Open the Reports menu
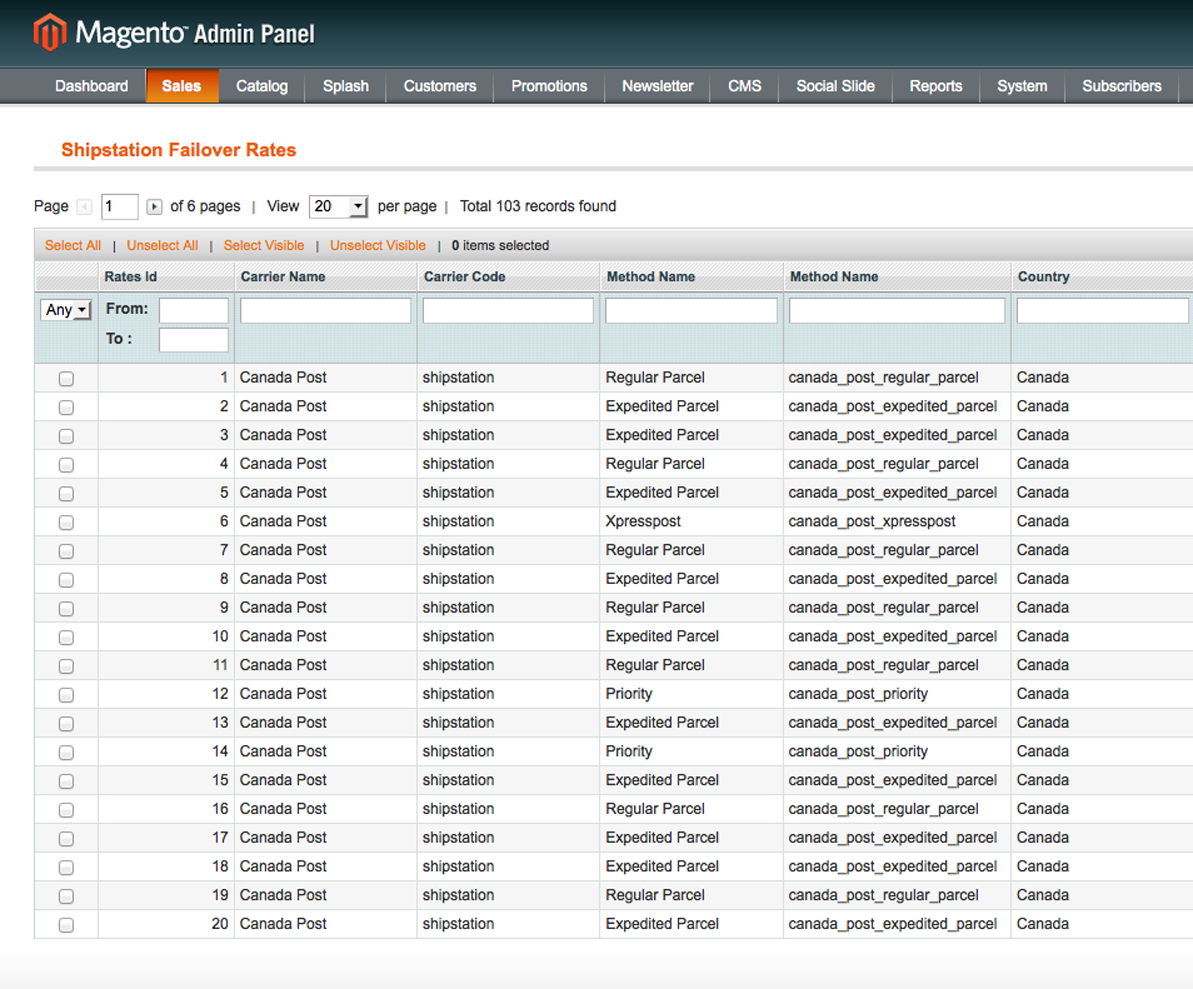This screenshot has width=1193, height=989. click(x=936, y=86)
